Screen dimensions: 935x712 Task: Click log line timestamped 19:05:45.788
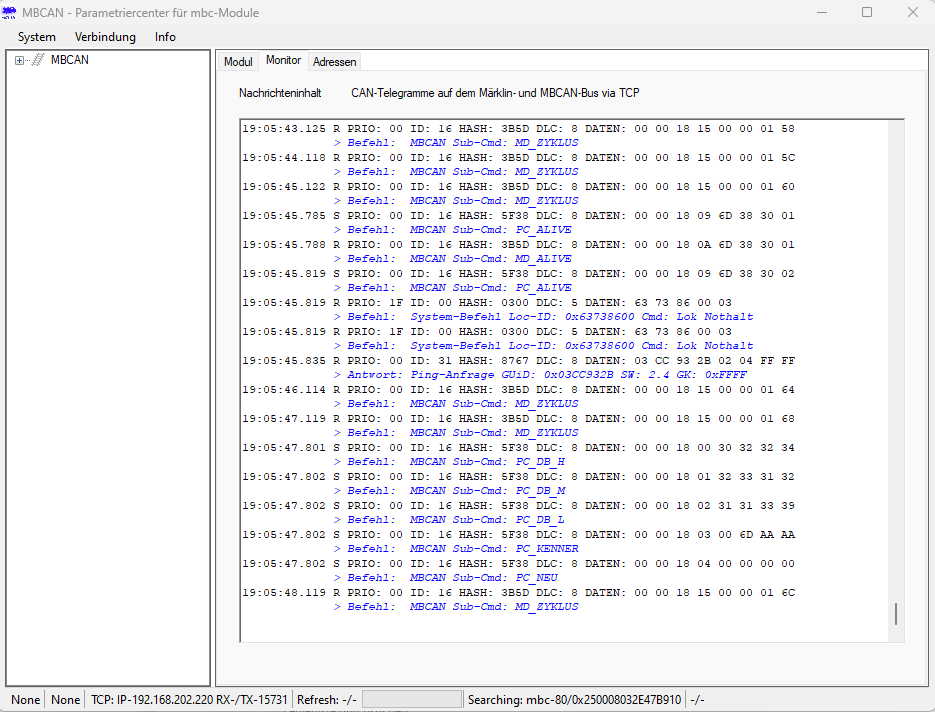[x=518, y=244]
